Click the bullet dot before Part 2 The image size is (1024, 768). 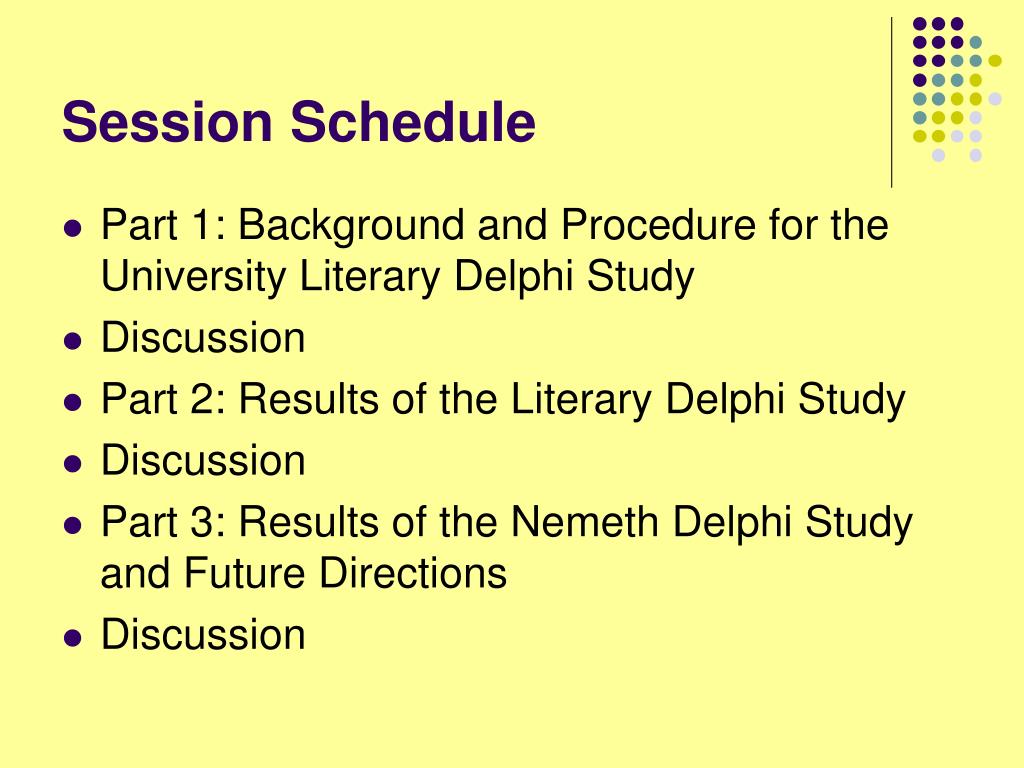click(x=73, y=403)
